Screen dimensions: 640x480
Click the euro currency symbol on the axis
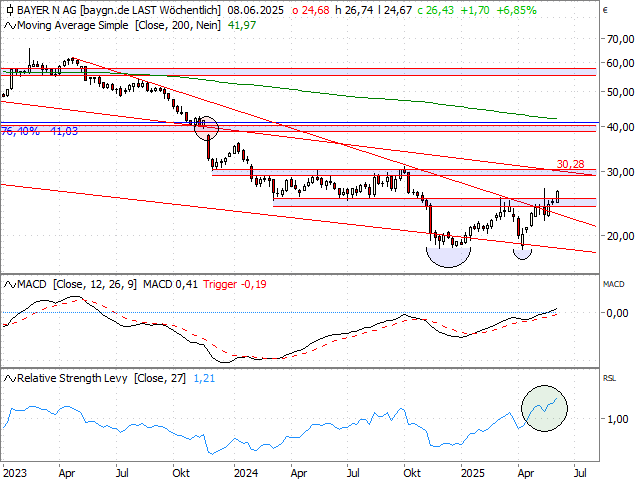point(605,10)
